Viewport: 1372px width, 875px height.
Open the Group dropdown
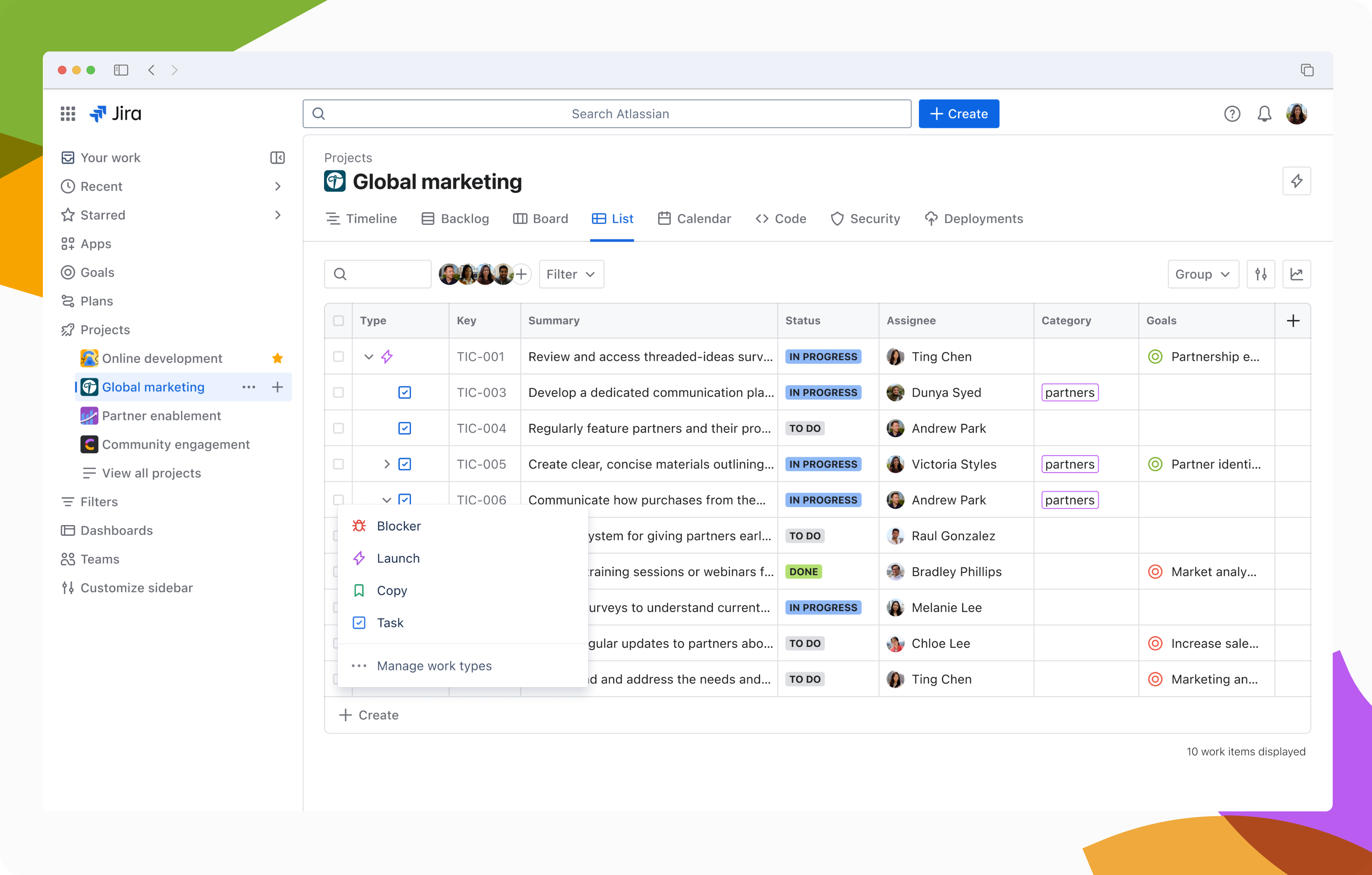point(1203,274)
